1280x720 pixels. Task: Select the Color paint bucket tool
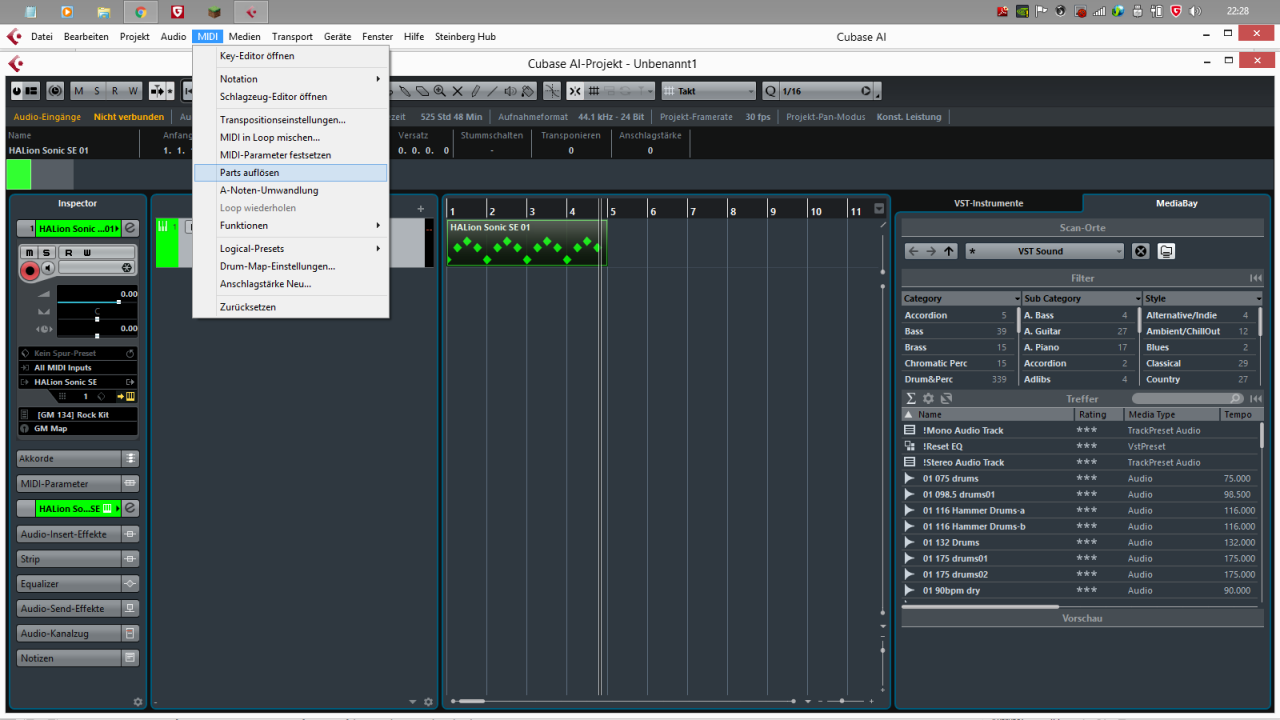click(527, 91)
